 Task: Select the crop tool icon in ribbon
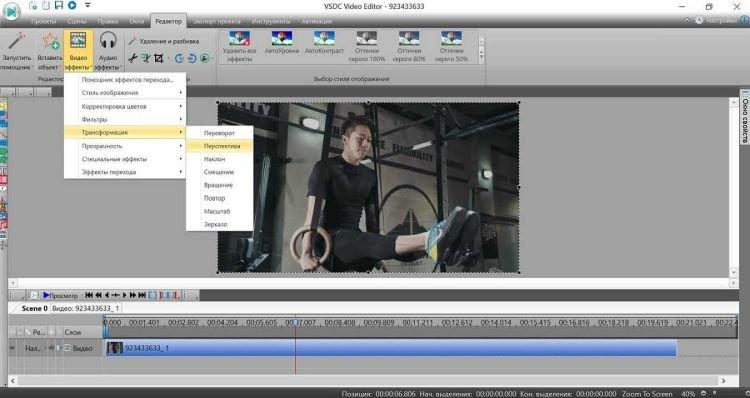point(159,58)
